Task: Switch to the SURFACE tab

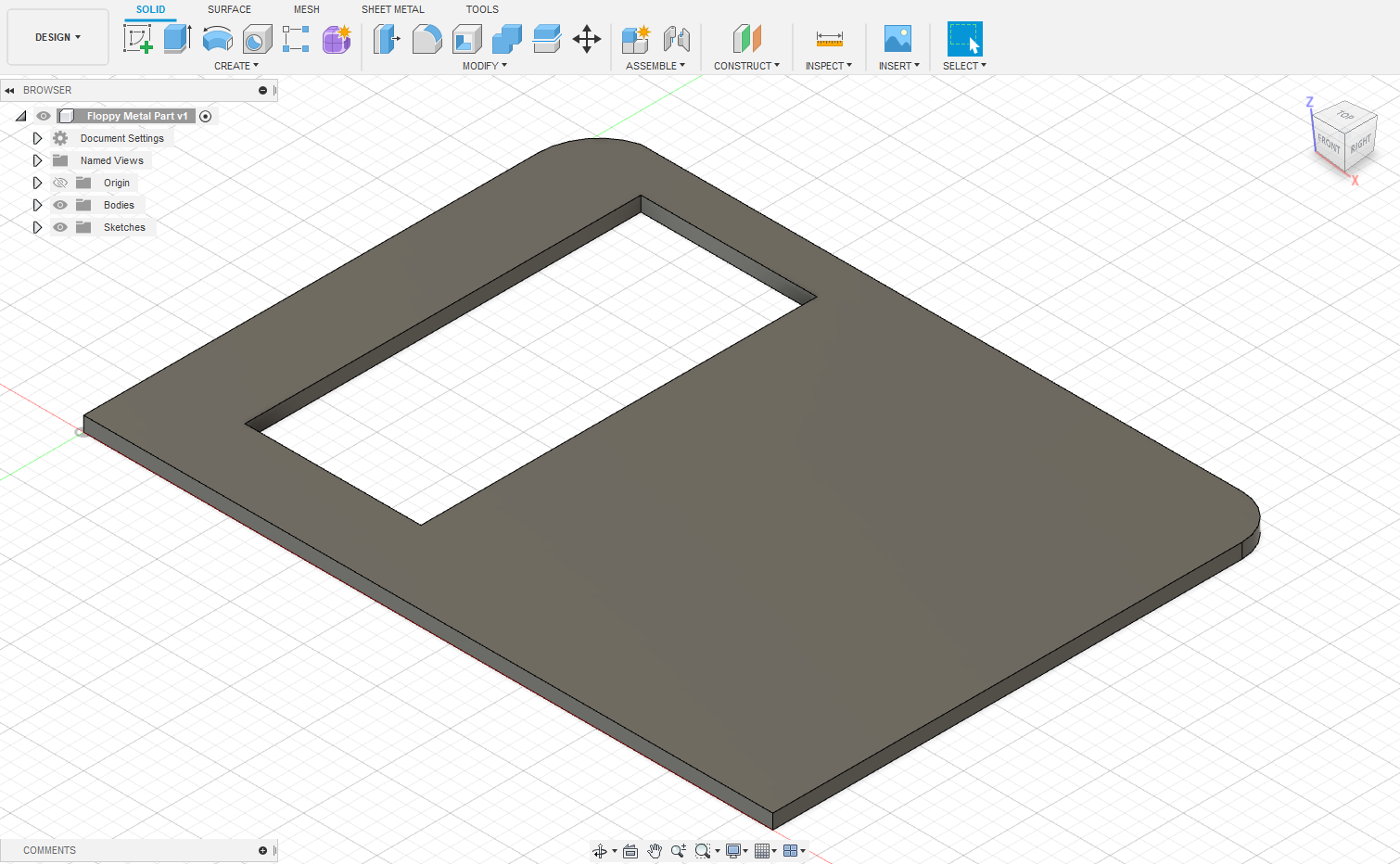Action: [x=229, y=9]
